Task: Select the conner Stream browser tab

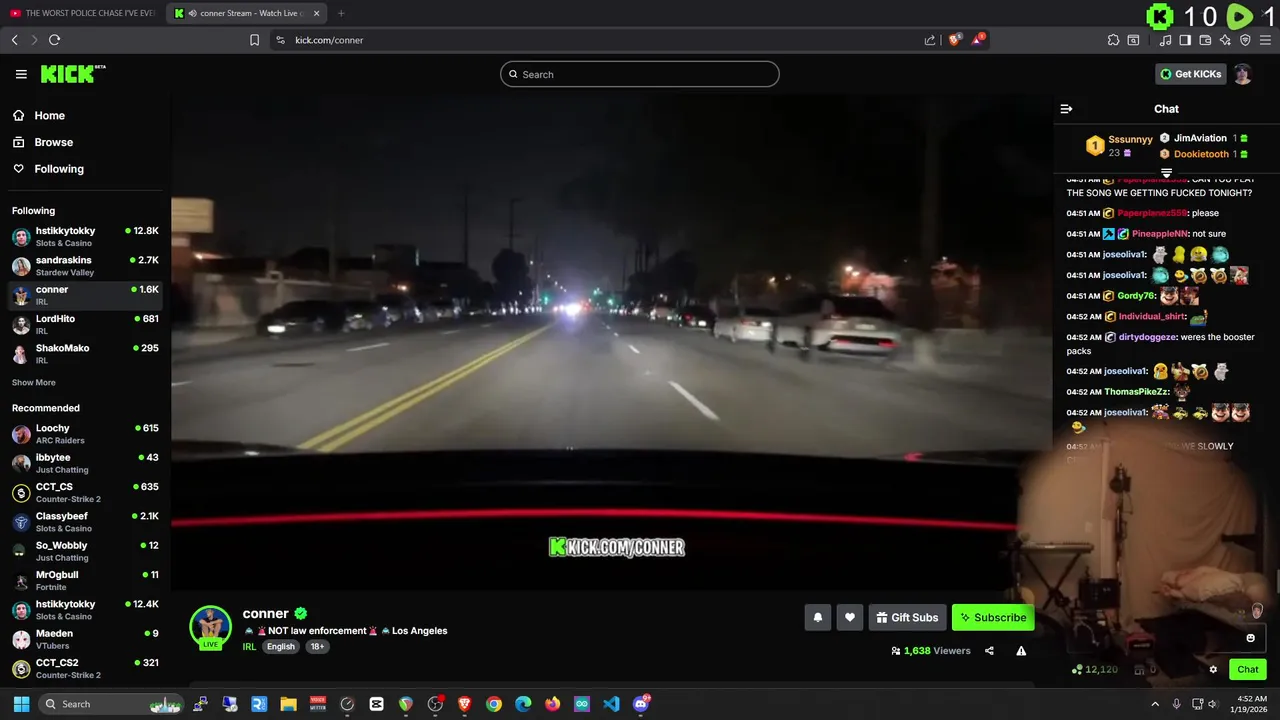Action: pos(246,13)
